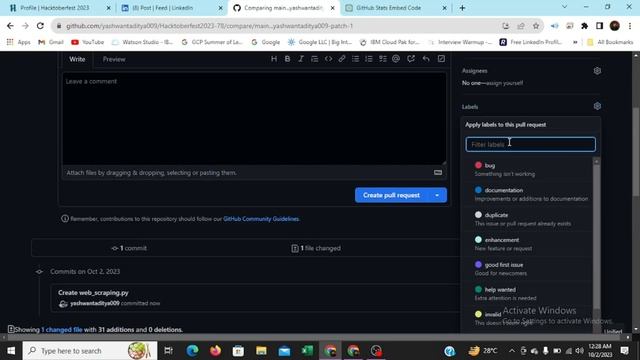Switch to the Preview tab

pyautogui.click(x=114, y=59)
